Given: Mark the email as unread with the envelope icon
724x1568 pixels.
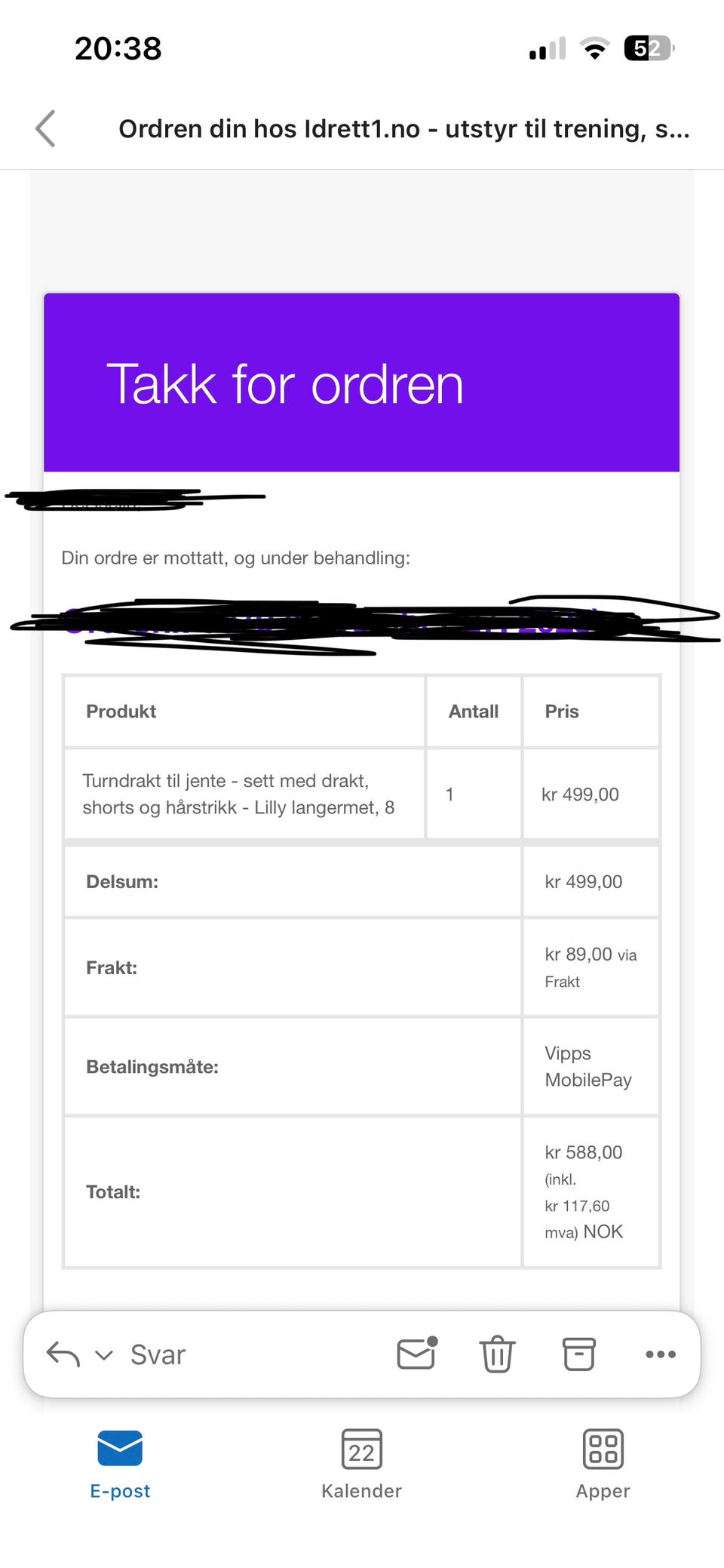Looking at the screenshot, I should [x=417, y=1353].
